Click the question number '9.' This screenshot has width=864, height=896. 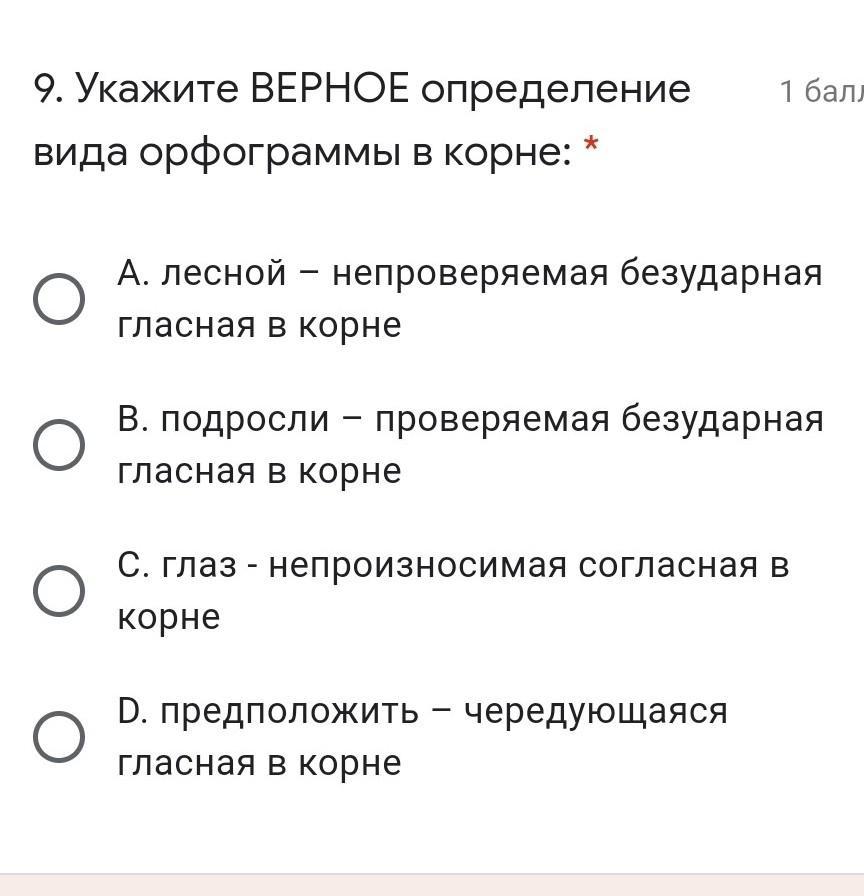pyautogui.click(x=50, y=90)
